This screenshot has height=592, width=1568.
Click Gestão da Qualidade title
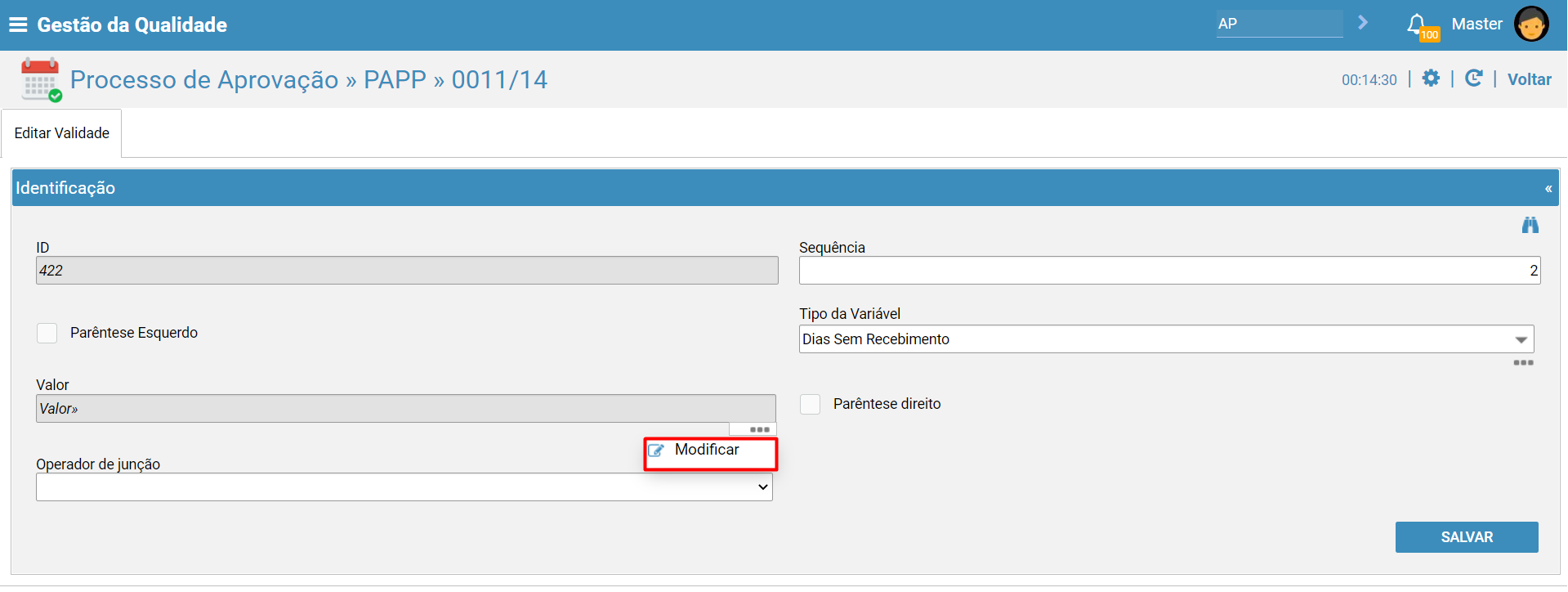click(132, 25)
